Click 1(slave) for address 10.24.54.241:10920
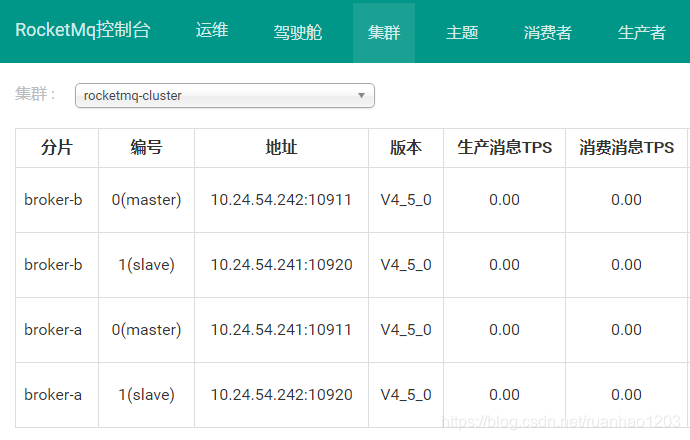The width and height of the screenshot is (690, 440). pos(147,265)
